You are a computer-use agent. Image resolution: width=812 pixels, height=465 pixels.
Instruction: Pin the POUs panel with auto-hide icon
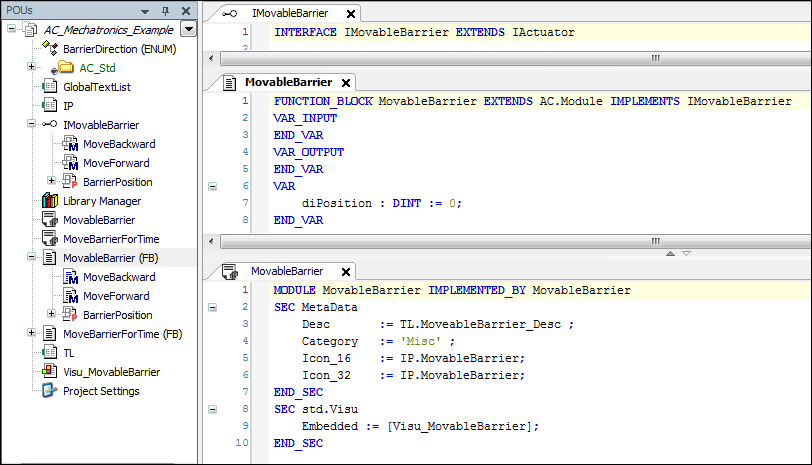(x=166, y=10)
